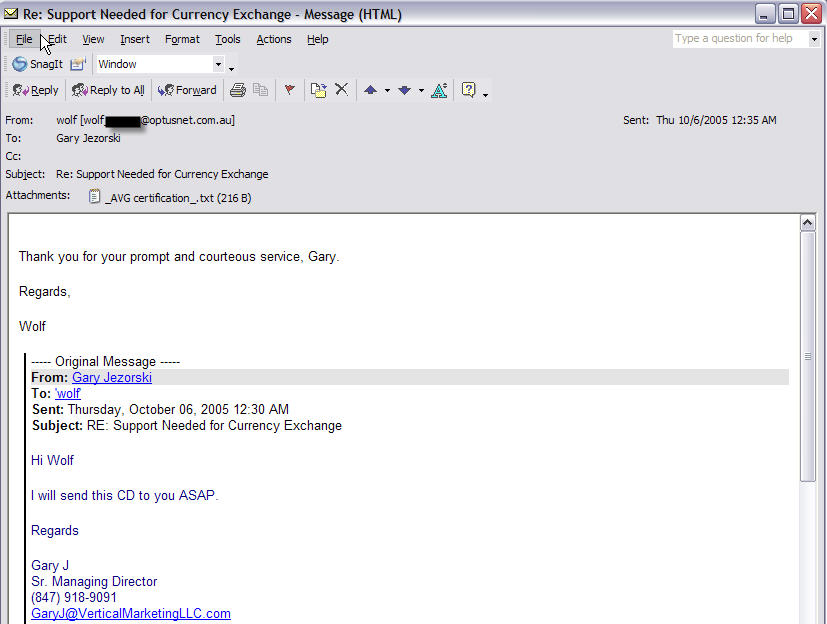
Task: Open the Actions menu
Action: tap(273, 39)
